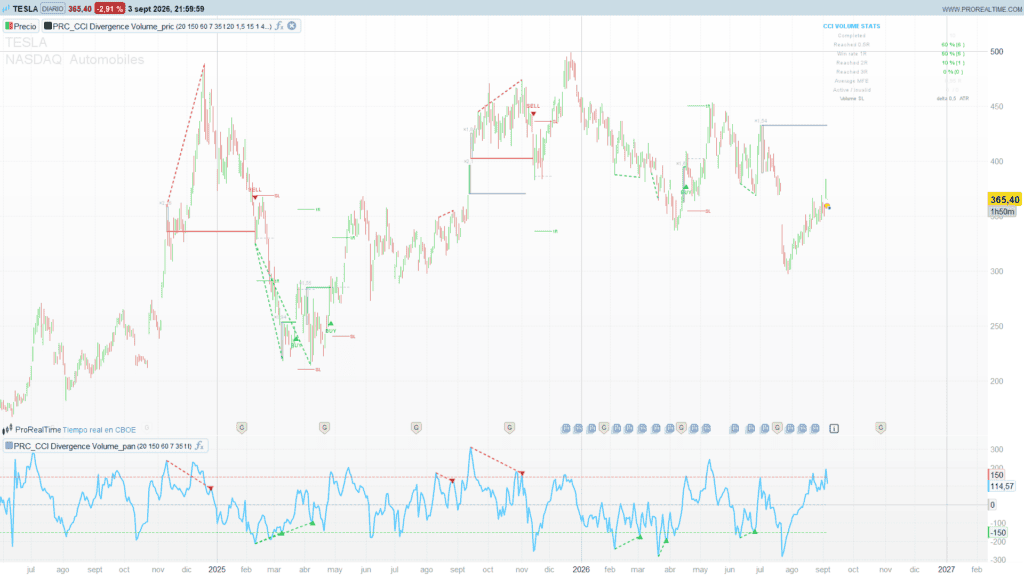Open the earnings G marker near February 2025

pyautogui.click(x=242, y=428)
